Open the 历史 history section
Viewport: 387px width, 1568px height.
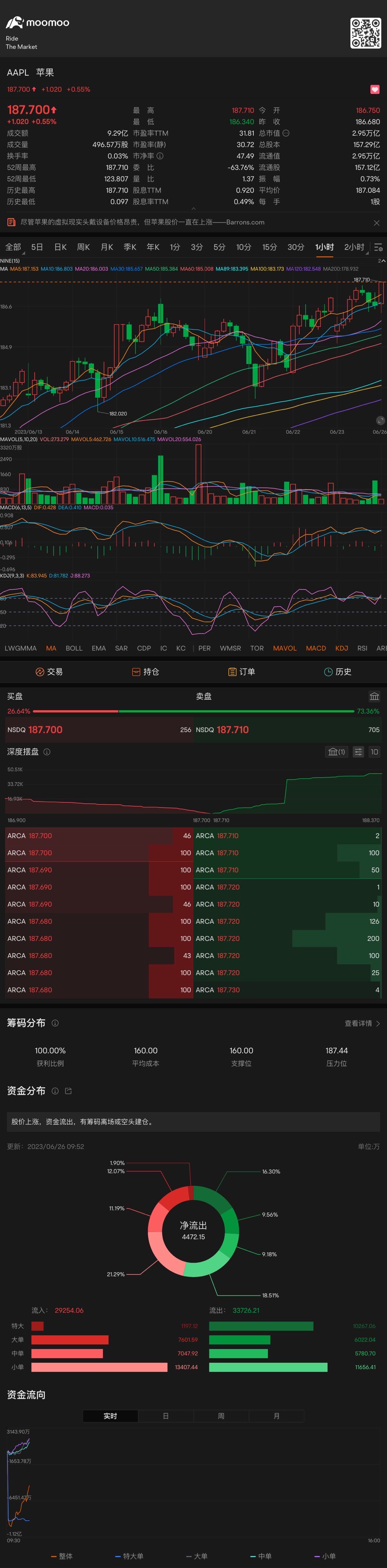pyautogui.click(x=338, y=672)
